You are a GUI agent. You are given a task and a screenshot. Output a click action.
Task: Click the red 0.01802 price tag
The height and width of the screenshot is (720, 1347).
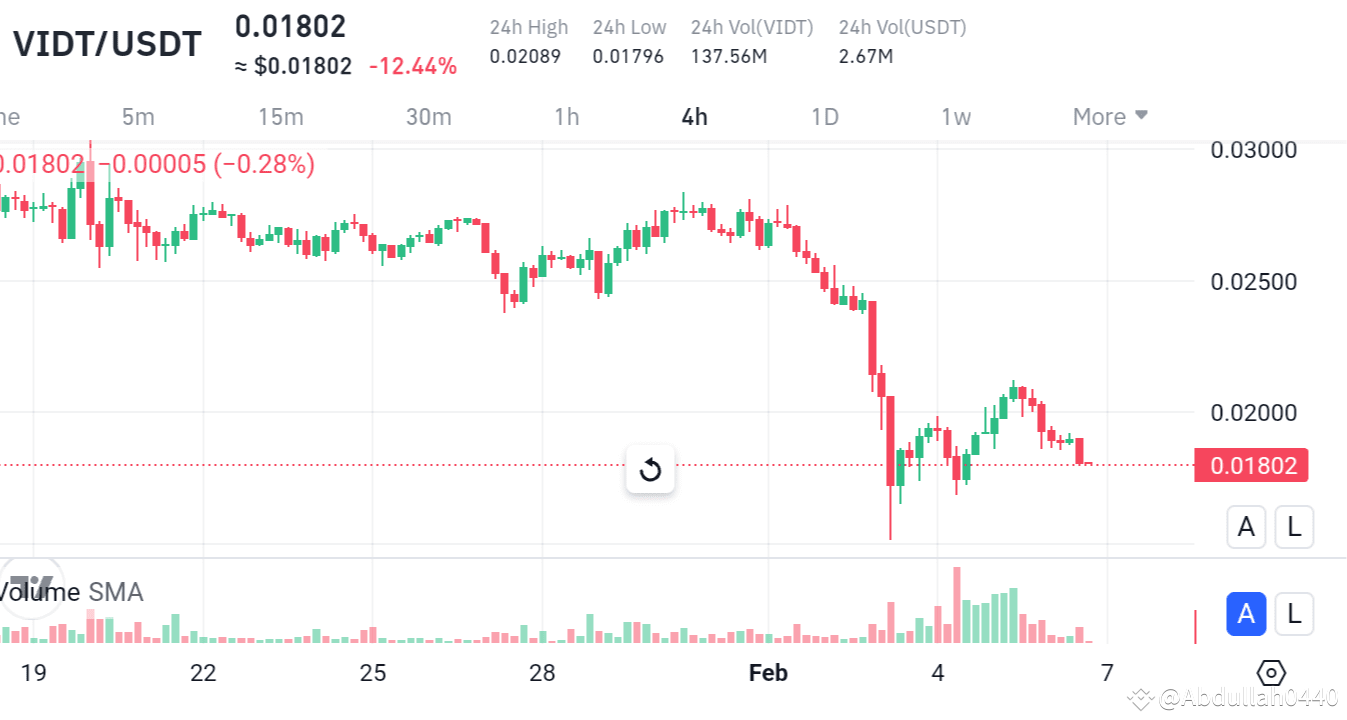1251,465
